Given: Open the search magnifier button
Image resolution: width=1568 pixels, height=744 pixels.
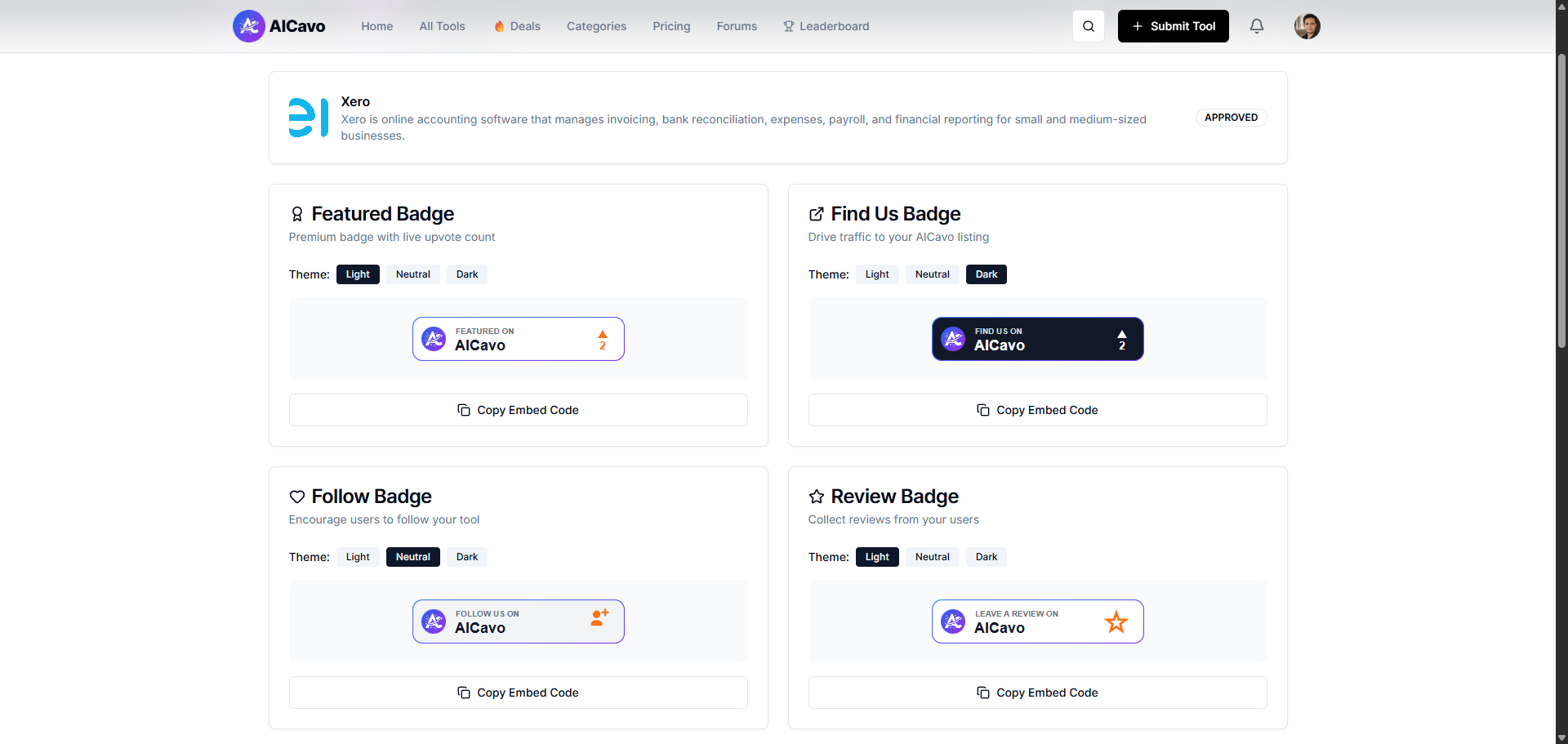Looking at the screenshot, I should 1089,26.
